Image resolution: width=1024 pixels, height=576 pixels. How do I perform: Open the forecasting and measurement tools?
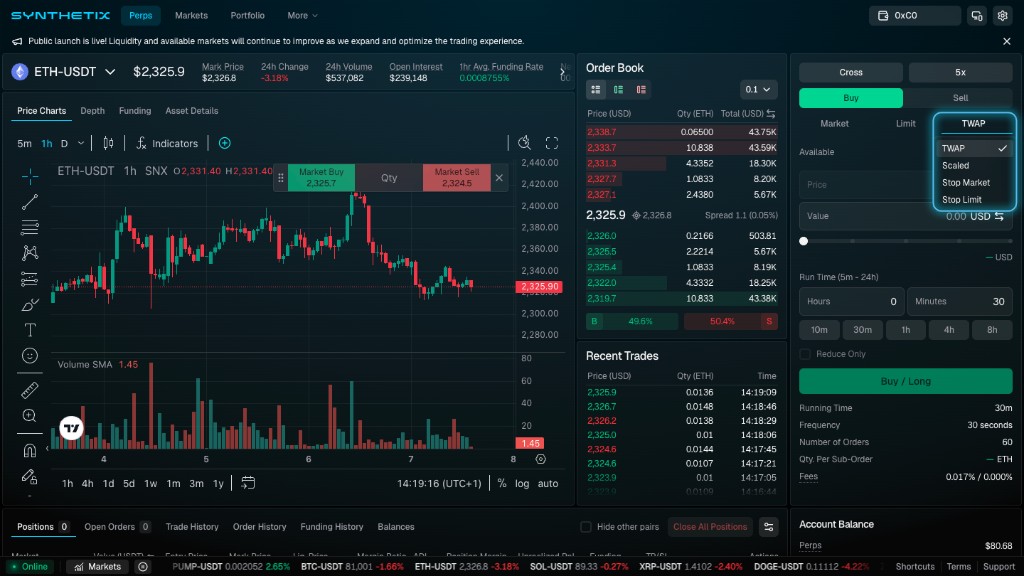[29, 279]
